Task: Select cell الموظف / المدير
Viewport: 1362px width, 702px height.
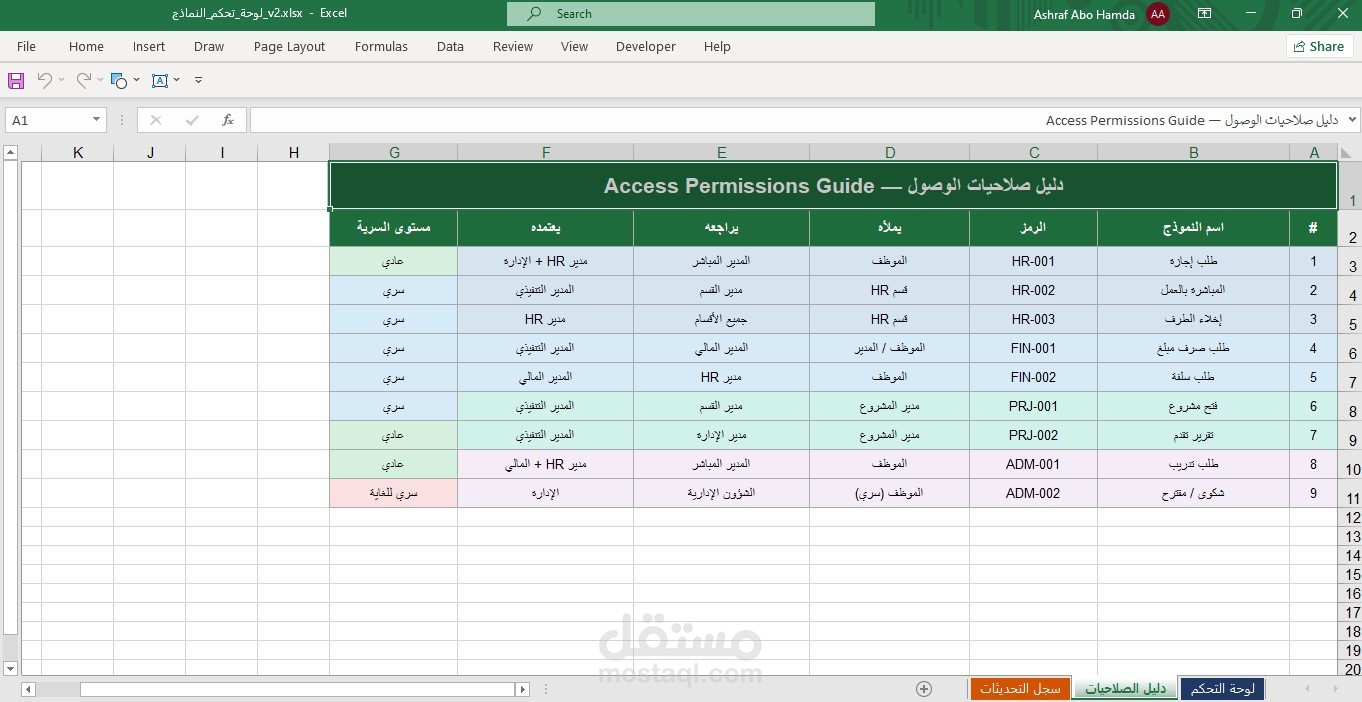Action: tap(890, 348)
